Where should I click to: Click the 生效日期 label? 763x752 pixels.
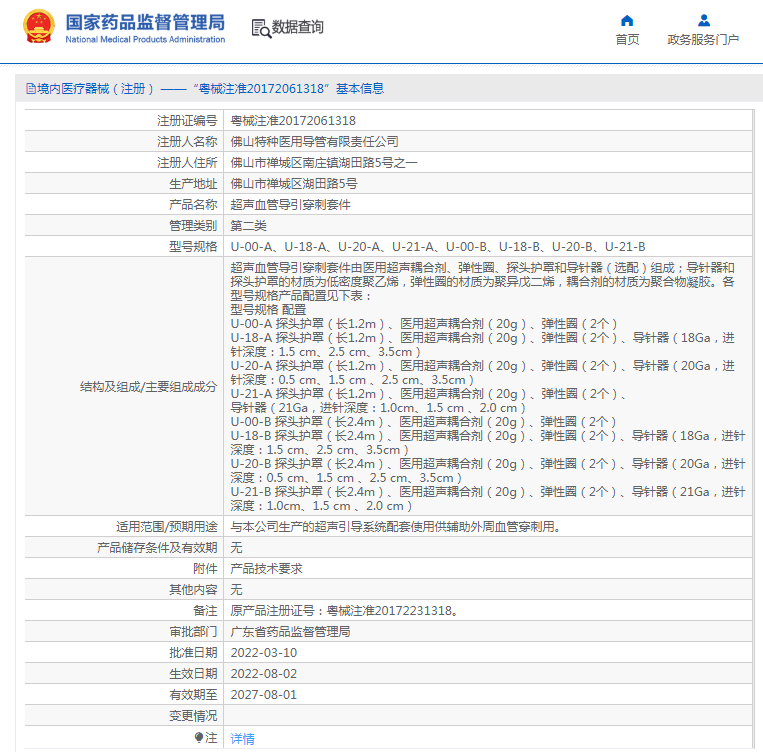[x=193, y=674]
